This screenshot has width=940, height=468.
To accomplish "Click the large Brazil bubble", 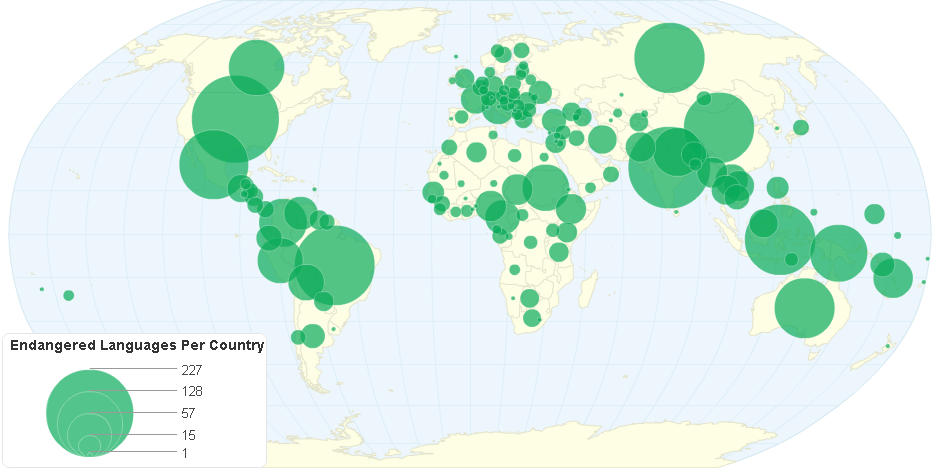I will [x=336, y=265].
